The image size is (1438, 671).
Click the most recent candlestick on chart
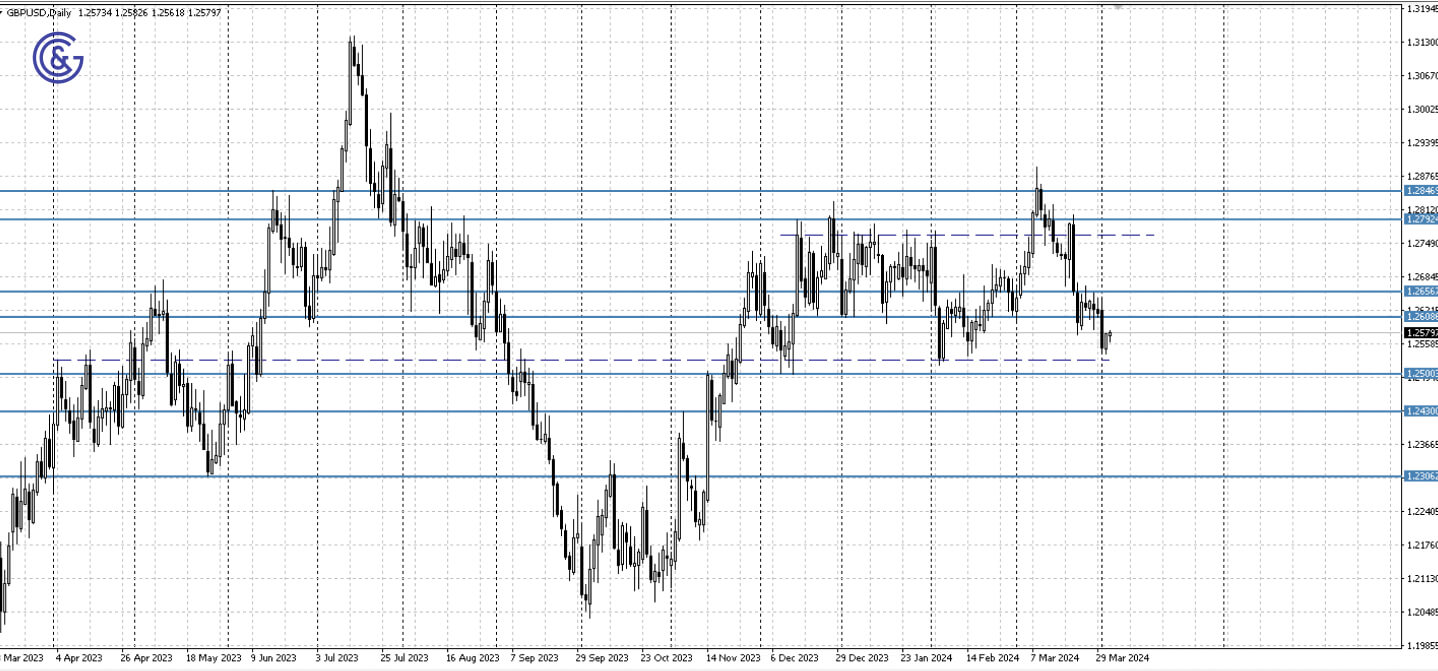point(1108,340)
